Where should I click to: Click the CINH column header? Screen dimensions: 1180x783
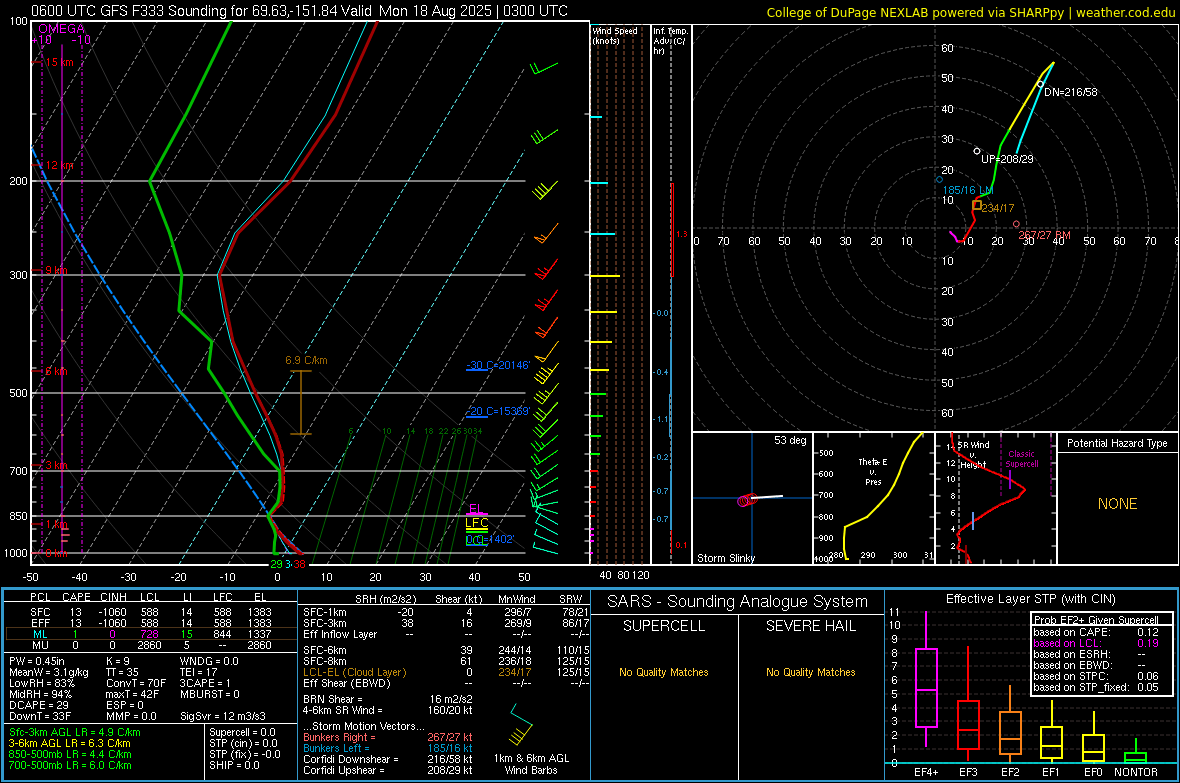[113, 597]
